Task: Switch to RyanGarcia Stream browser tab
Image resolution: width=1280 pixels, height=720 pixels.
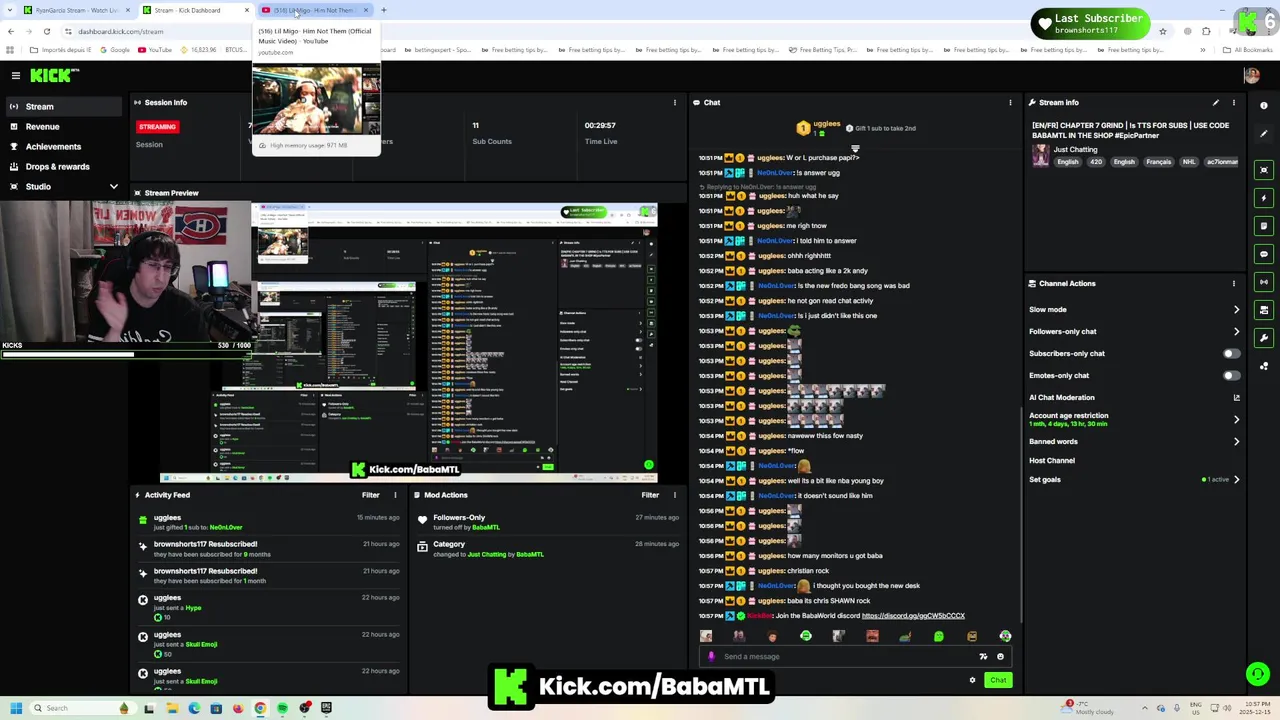Action: tap(77, 10)
